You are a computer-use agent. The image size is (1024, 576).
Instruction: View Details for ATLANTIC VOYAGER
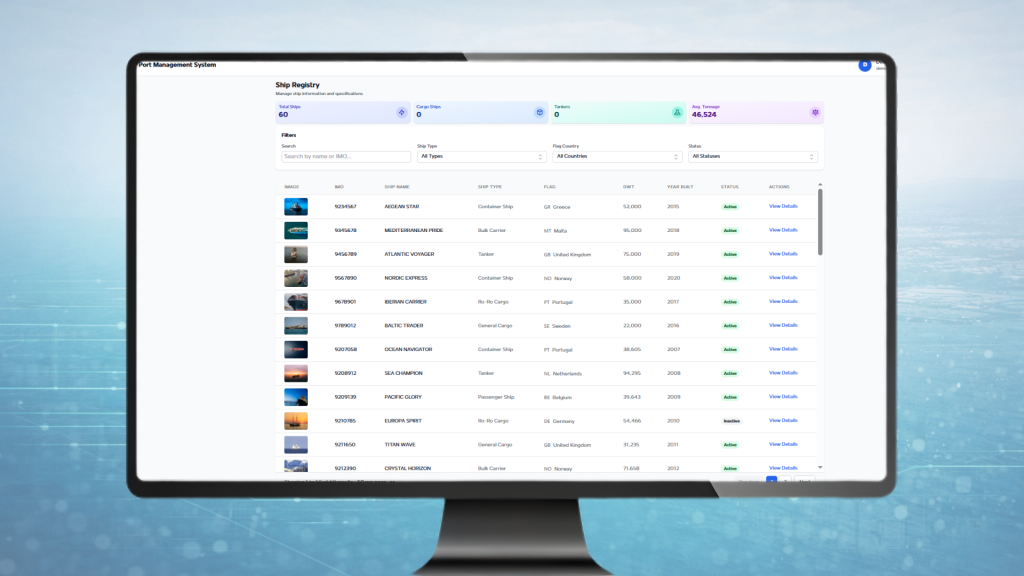coord(783,254)
